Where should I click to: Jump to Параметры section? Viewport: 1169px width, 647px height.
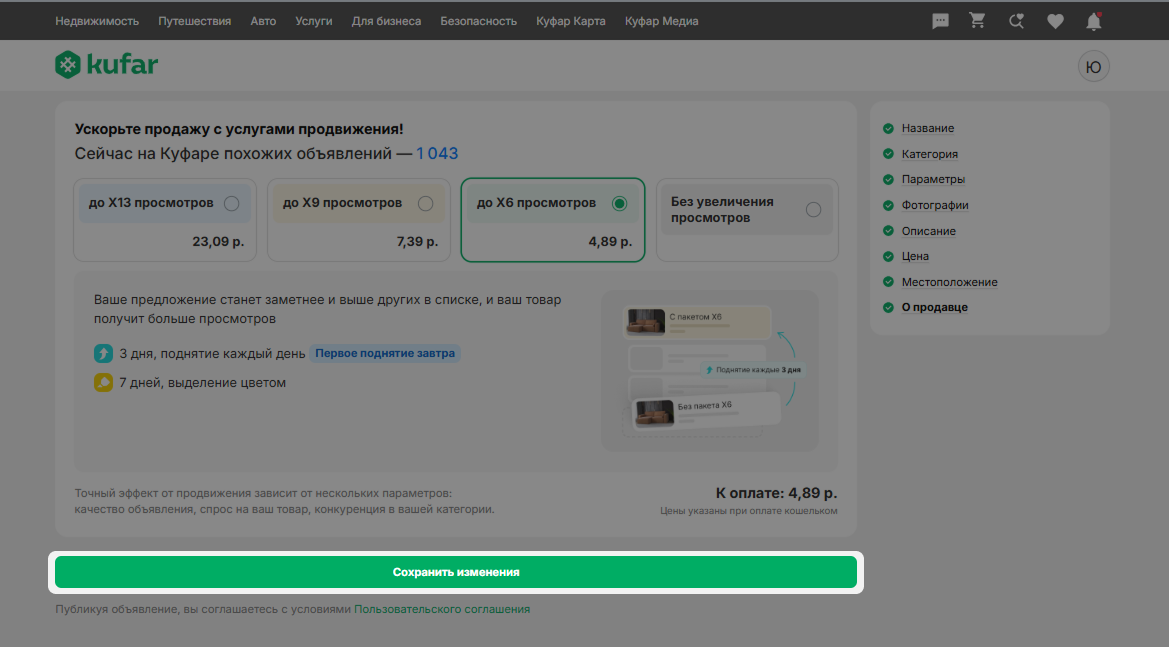click(x=933, y=179)
